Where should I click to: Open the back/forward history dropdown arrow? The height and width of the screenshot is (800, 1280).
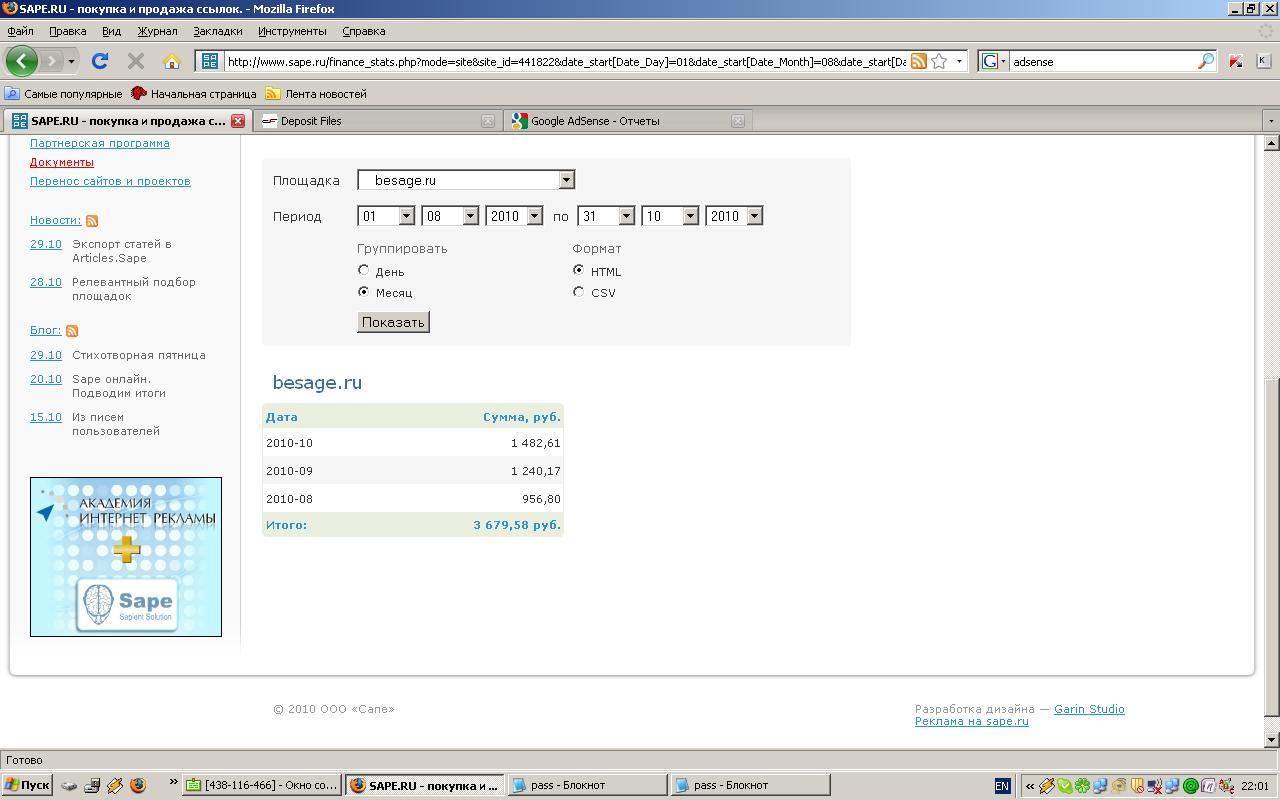(x=71, y=61)
